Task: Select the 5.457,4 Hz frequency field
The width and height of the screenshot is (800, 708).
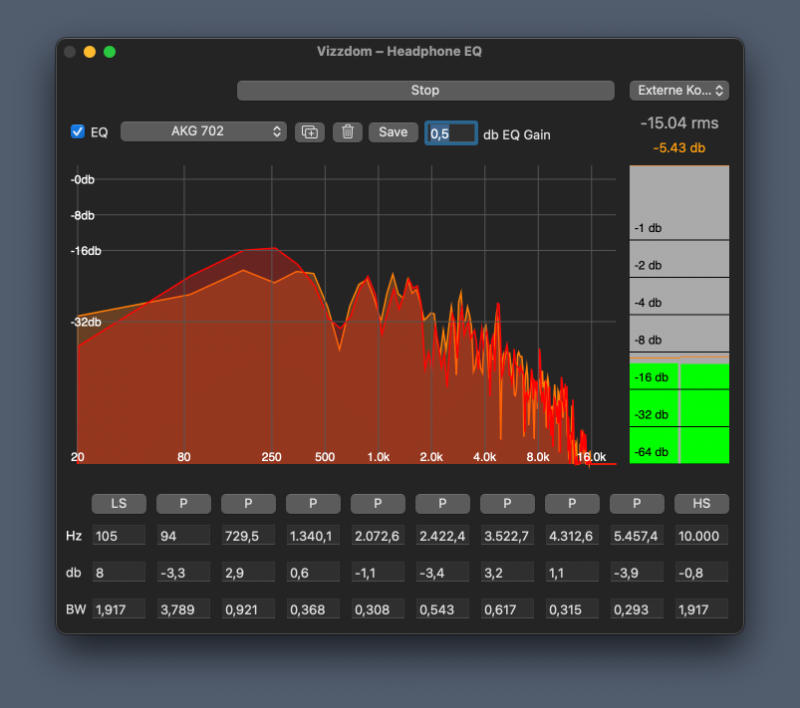Action: pyautogui.click(x=637, y=536)
